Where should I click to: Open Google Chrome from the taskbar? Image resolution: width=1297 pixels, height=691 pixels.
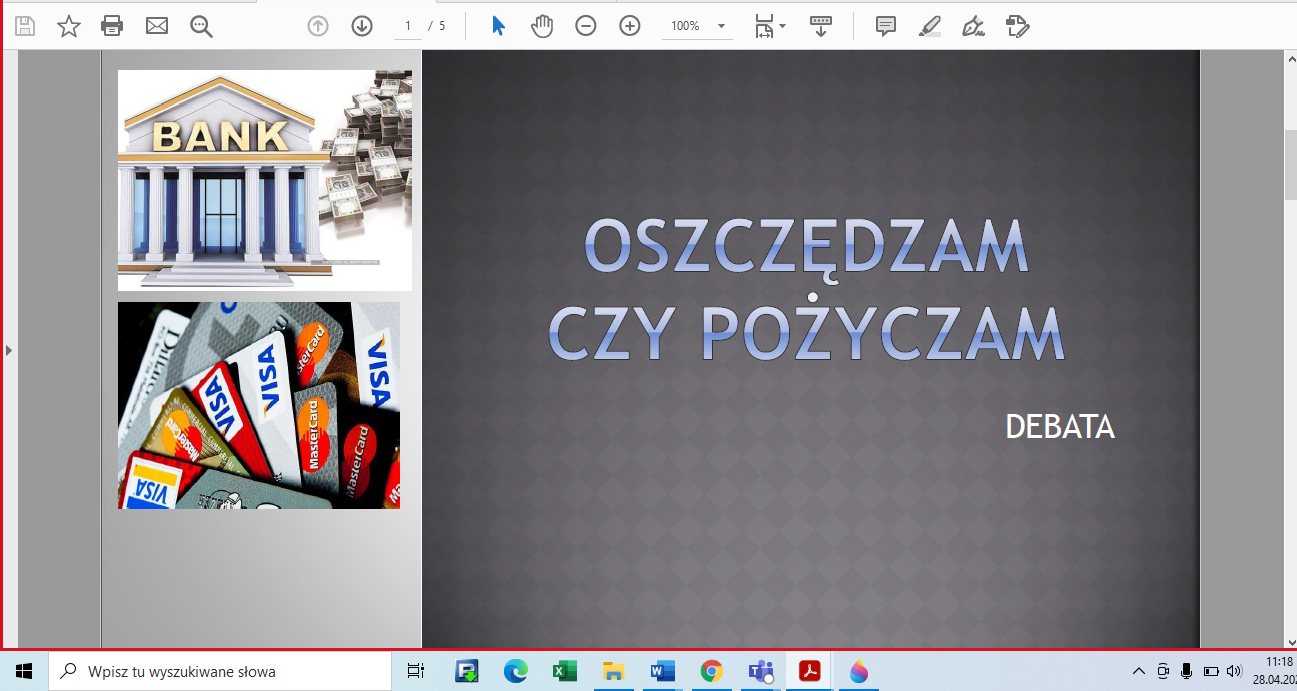coord(711,671)
